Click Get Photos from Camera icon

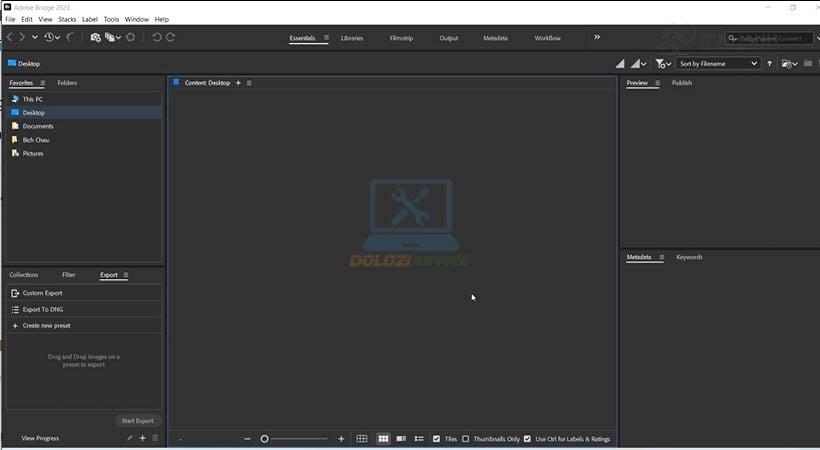95,37
